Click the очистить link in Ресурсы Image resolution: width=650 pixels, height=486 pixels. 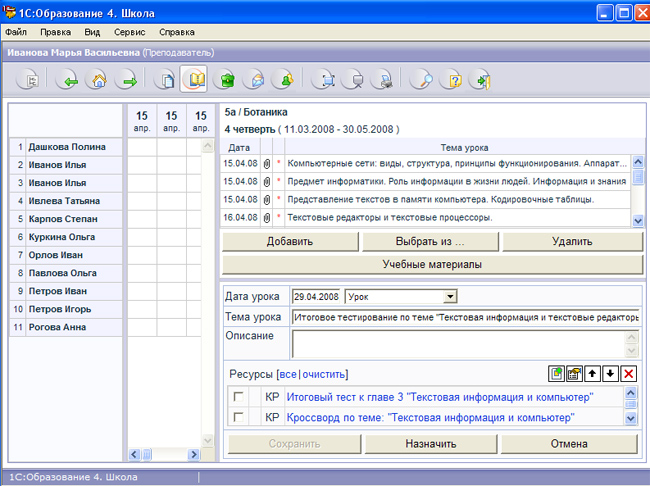click(324, 374)
